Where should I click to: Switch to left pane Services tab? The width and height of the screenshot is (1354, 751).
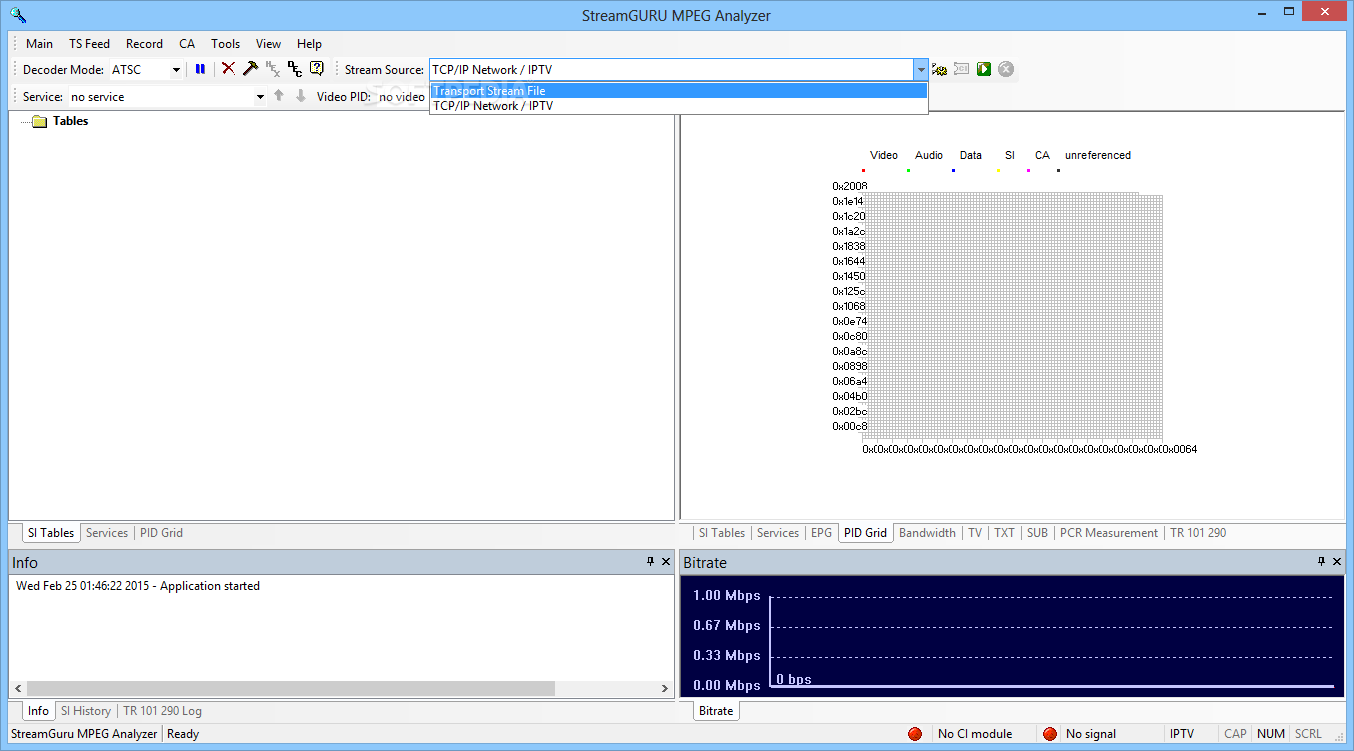pyautogui.click(x=107, y=533)
